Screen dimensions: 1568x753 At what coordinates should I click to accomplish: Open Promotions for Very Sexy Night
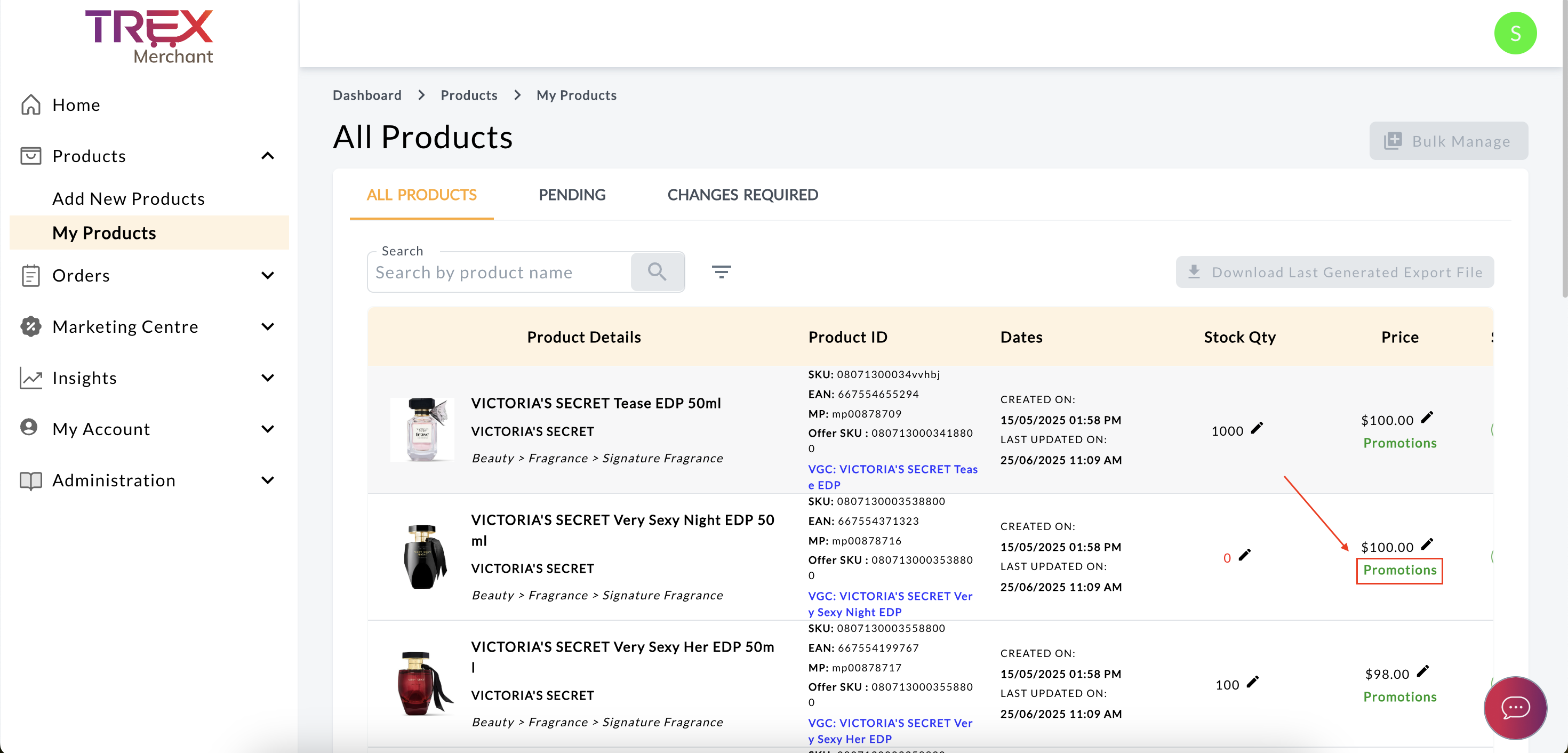(x=1399, y=571)
